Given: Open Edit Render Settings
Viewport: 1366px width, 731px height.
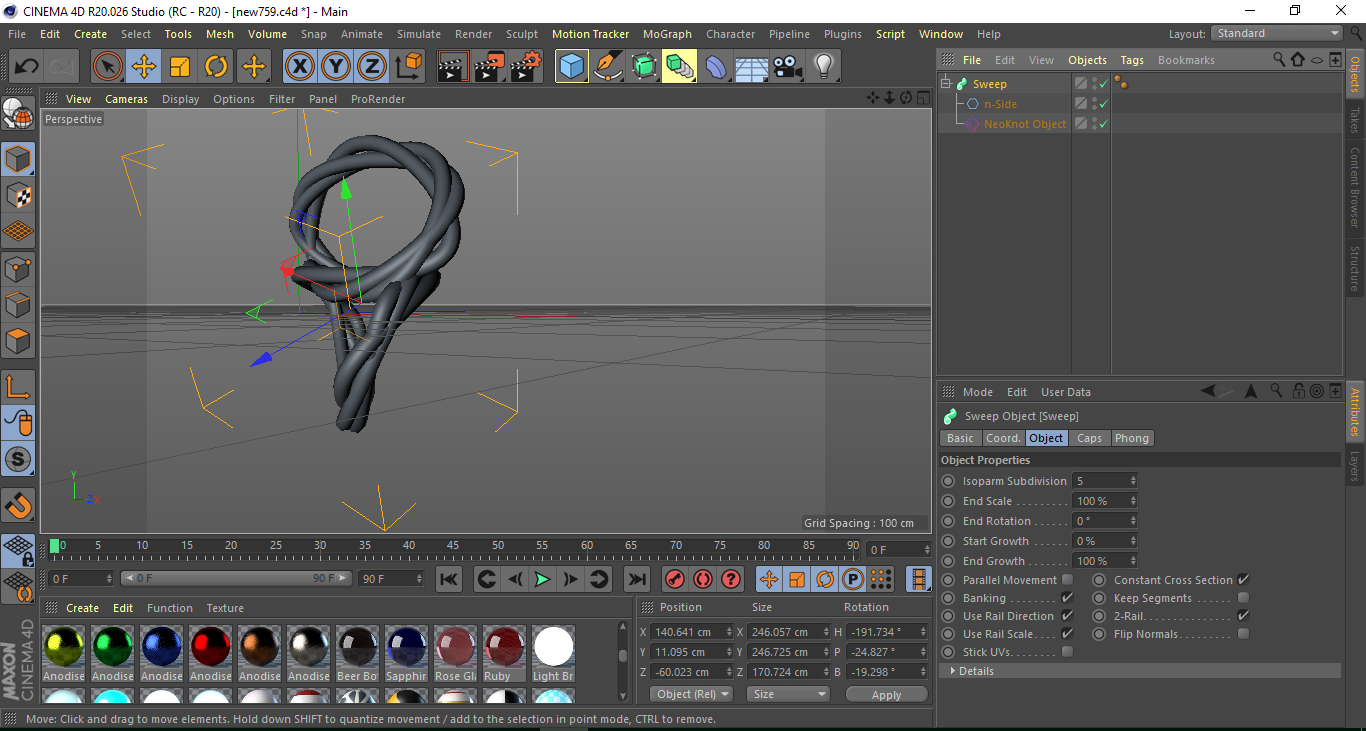Looking at the screenshot, I should pyautogui.click(x=526, y=67).
